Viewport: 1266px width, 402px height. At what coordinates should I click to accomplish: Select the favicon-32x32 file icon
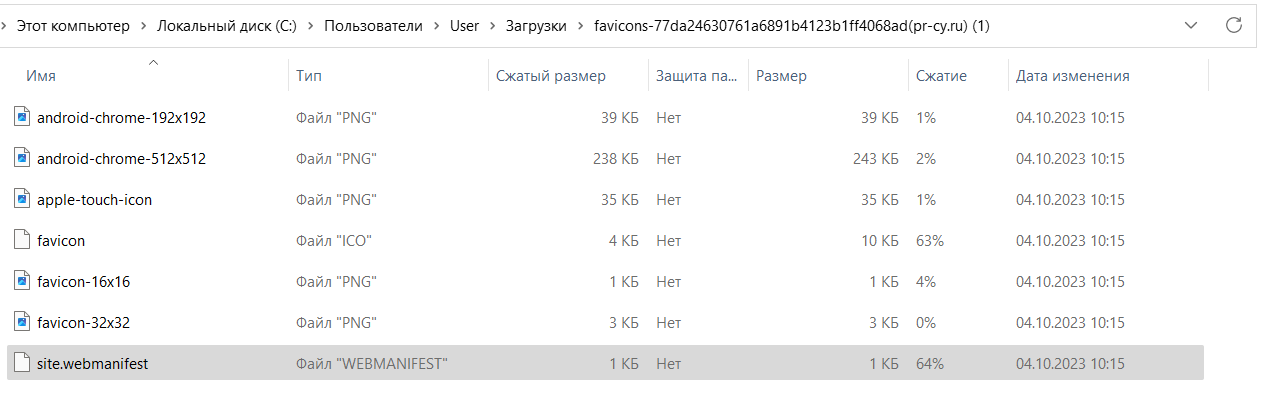(22, 322)
